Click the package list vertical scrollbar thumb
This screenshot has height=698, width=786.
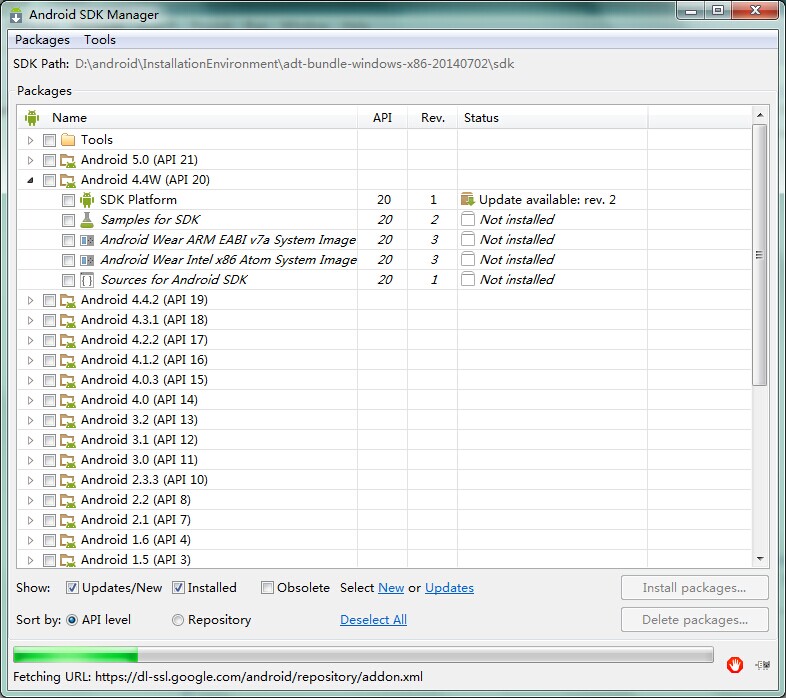[x=759, y=255]
